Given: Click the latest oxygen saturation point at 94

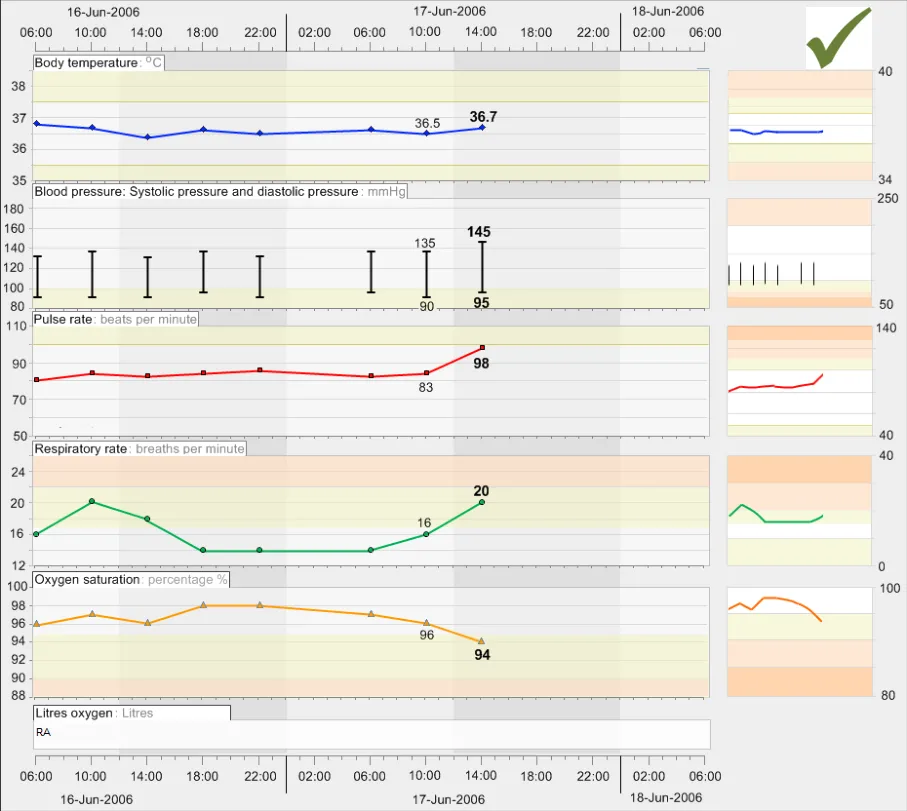Looking at the screenshot, I should coord(482,641).
